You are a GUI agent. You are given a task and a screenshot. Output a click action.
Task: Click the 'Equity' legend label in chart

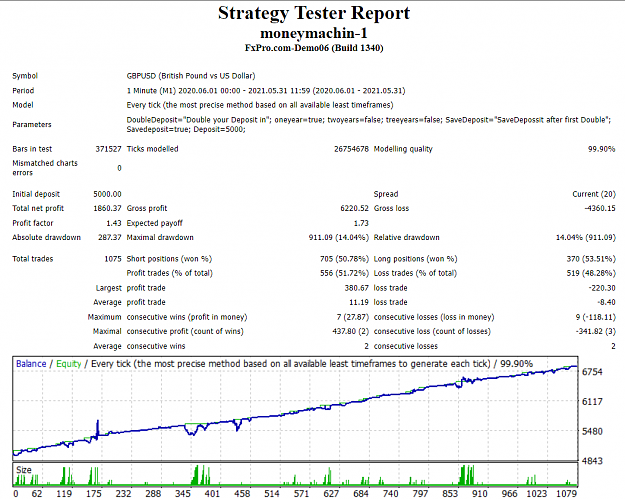69,364
